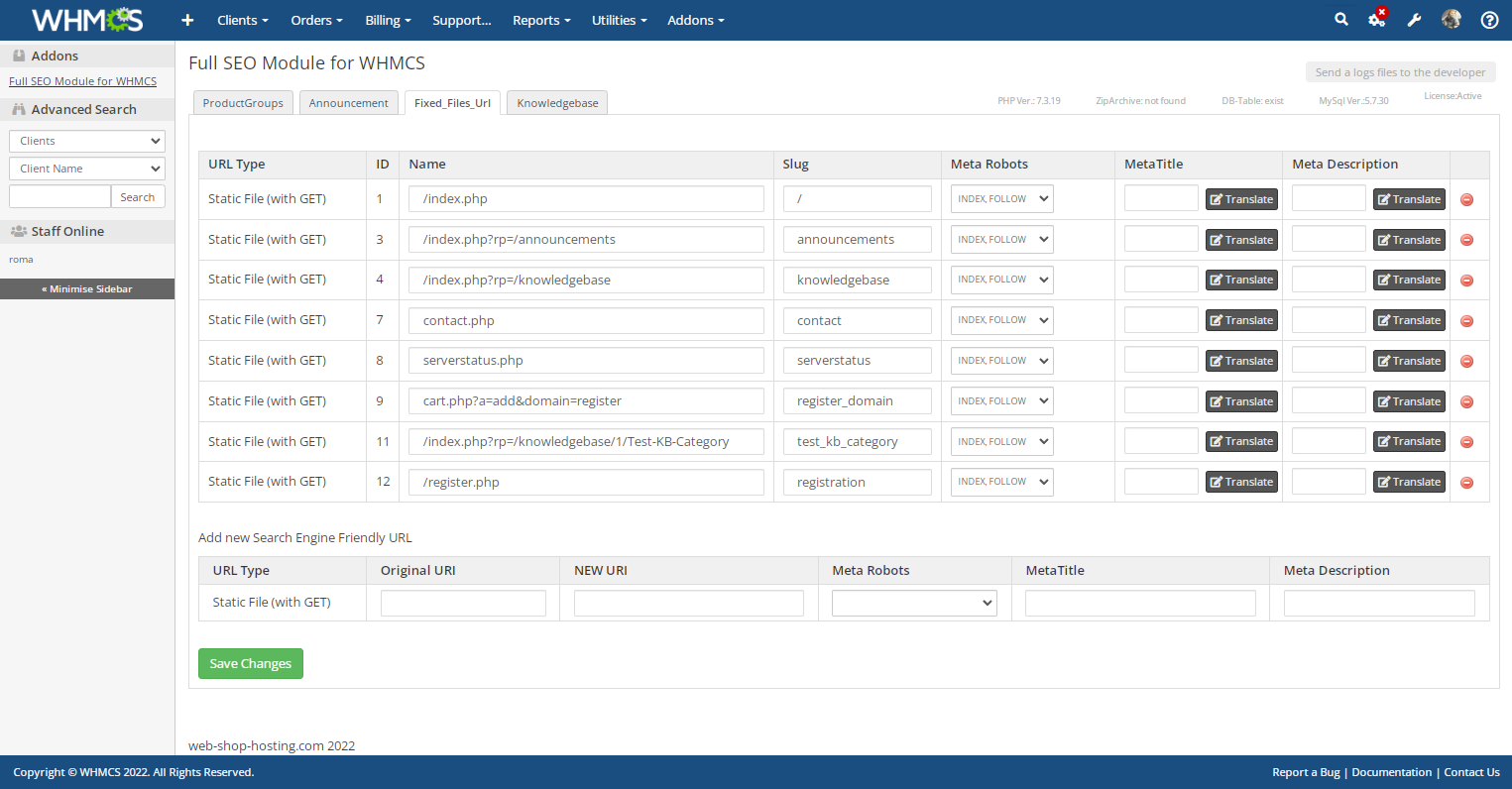
Task: Open the Clients search type dropdown
Action: pyautogui.click(x=87, y=141)
